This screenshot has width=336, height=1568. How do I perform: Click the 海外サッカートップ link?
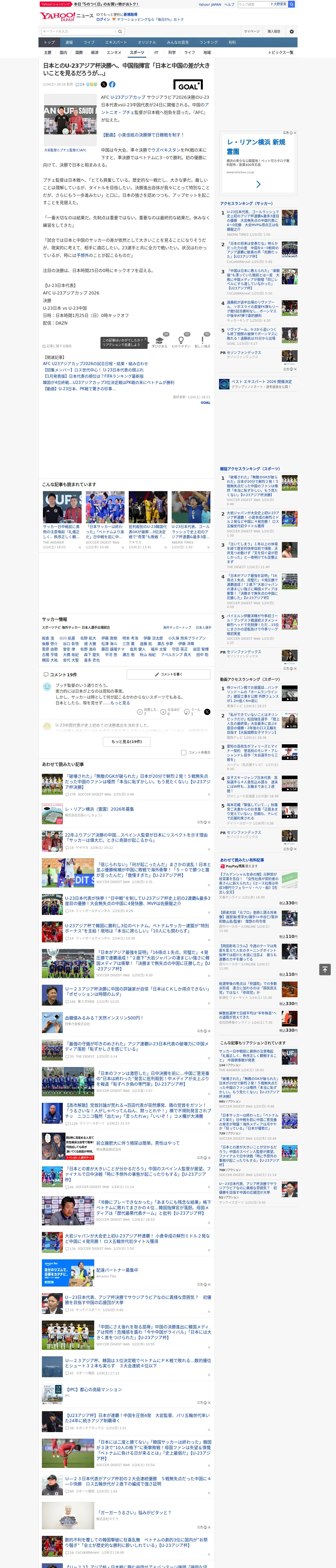coord(177,627)
